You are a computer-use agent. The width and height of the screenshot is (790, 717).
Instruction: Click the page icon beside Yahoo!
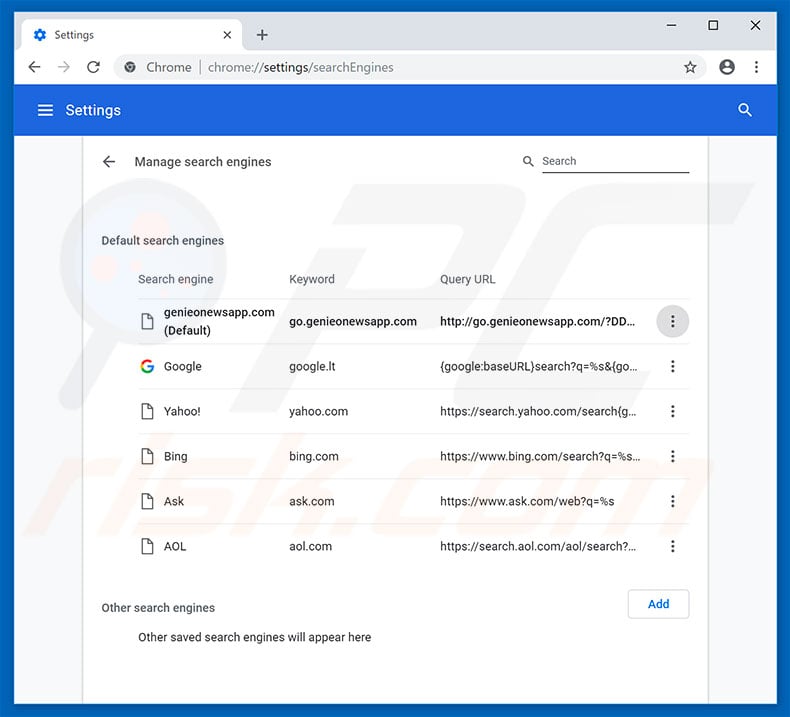tap(147, 411)
